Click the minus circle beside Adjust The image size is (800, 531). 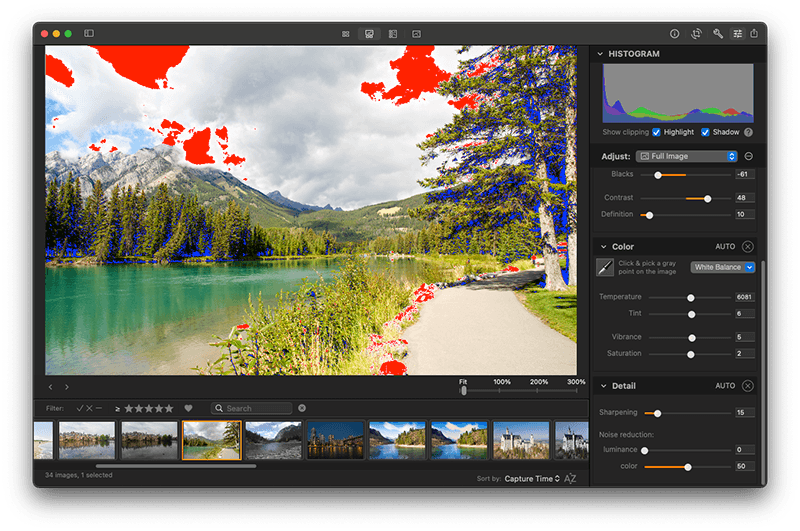(x=748, y=156)
